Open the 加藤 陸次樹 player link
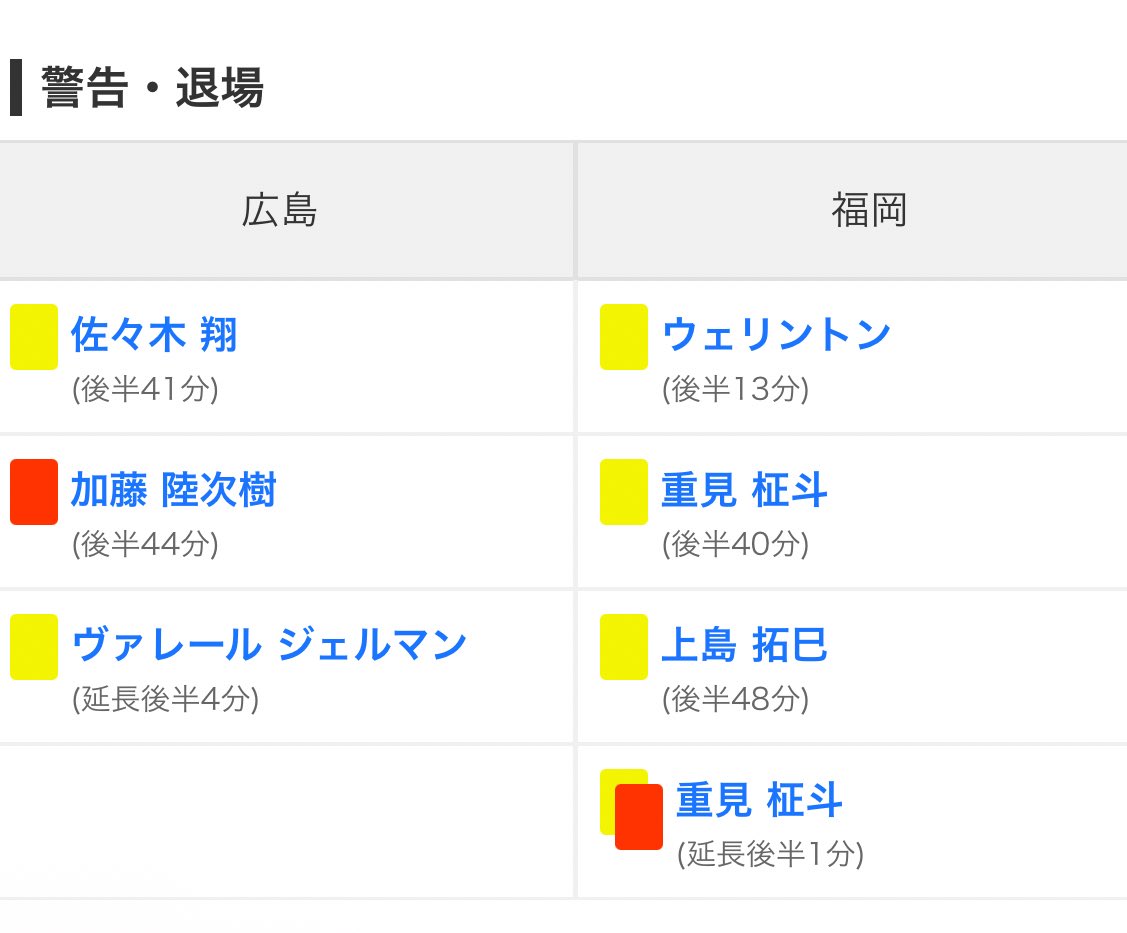 [173, 490]
